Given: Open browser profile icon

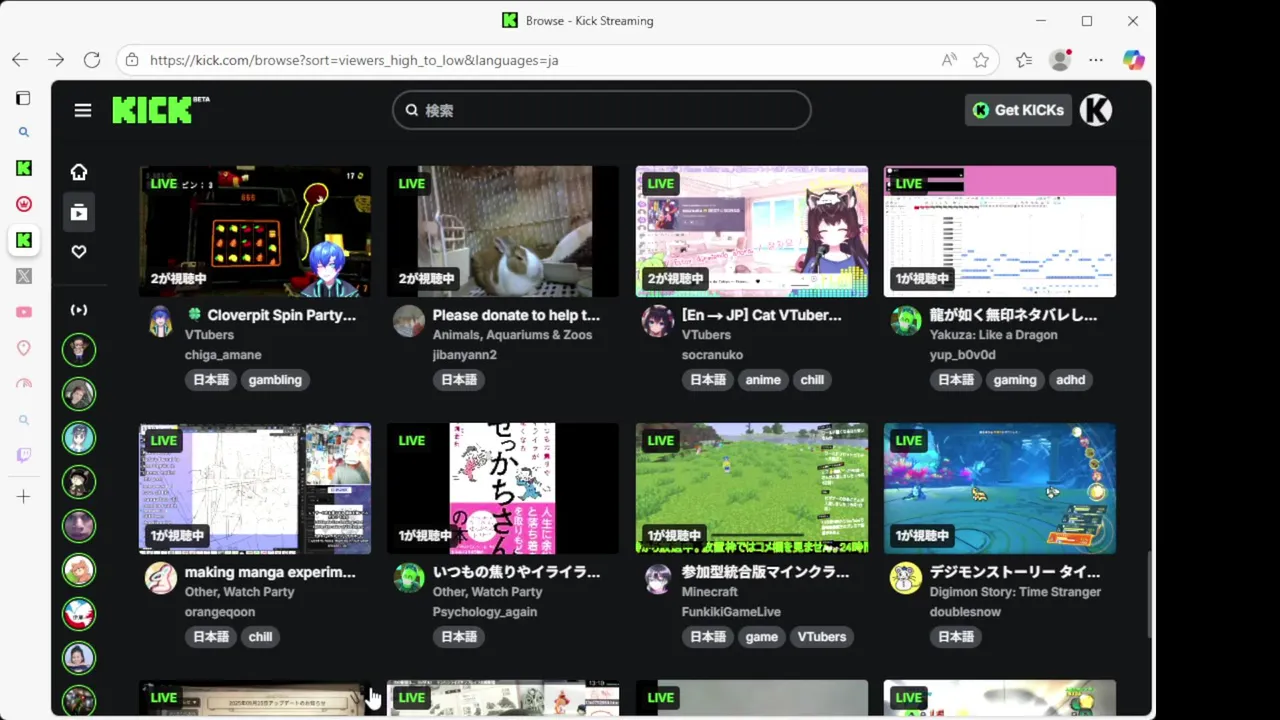Looking at the screenshot, I should click(1060, 60).
